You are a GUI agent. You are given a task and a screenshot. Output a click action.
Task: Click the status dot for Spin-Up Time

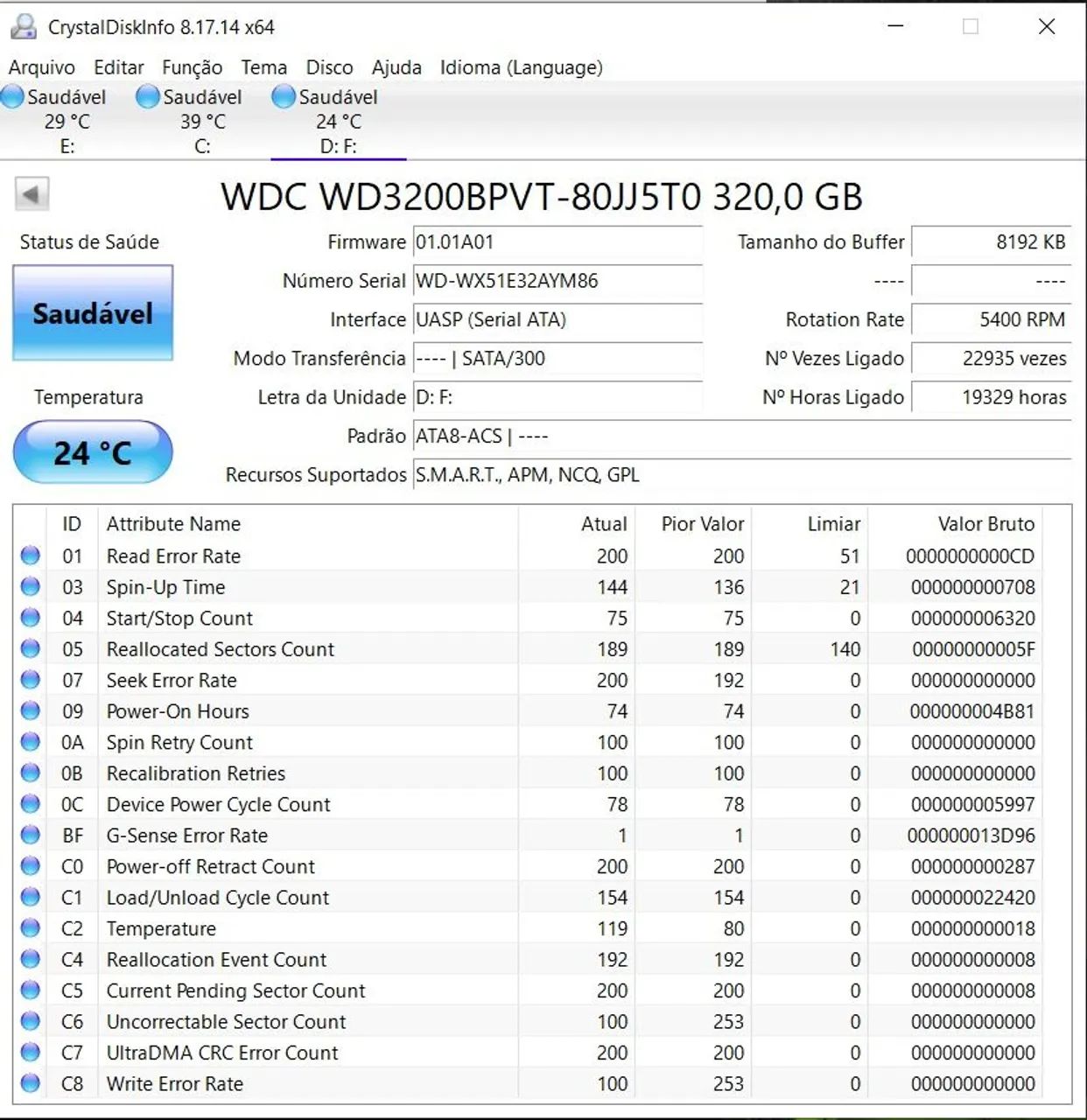tap(31, 586)
